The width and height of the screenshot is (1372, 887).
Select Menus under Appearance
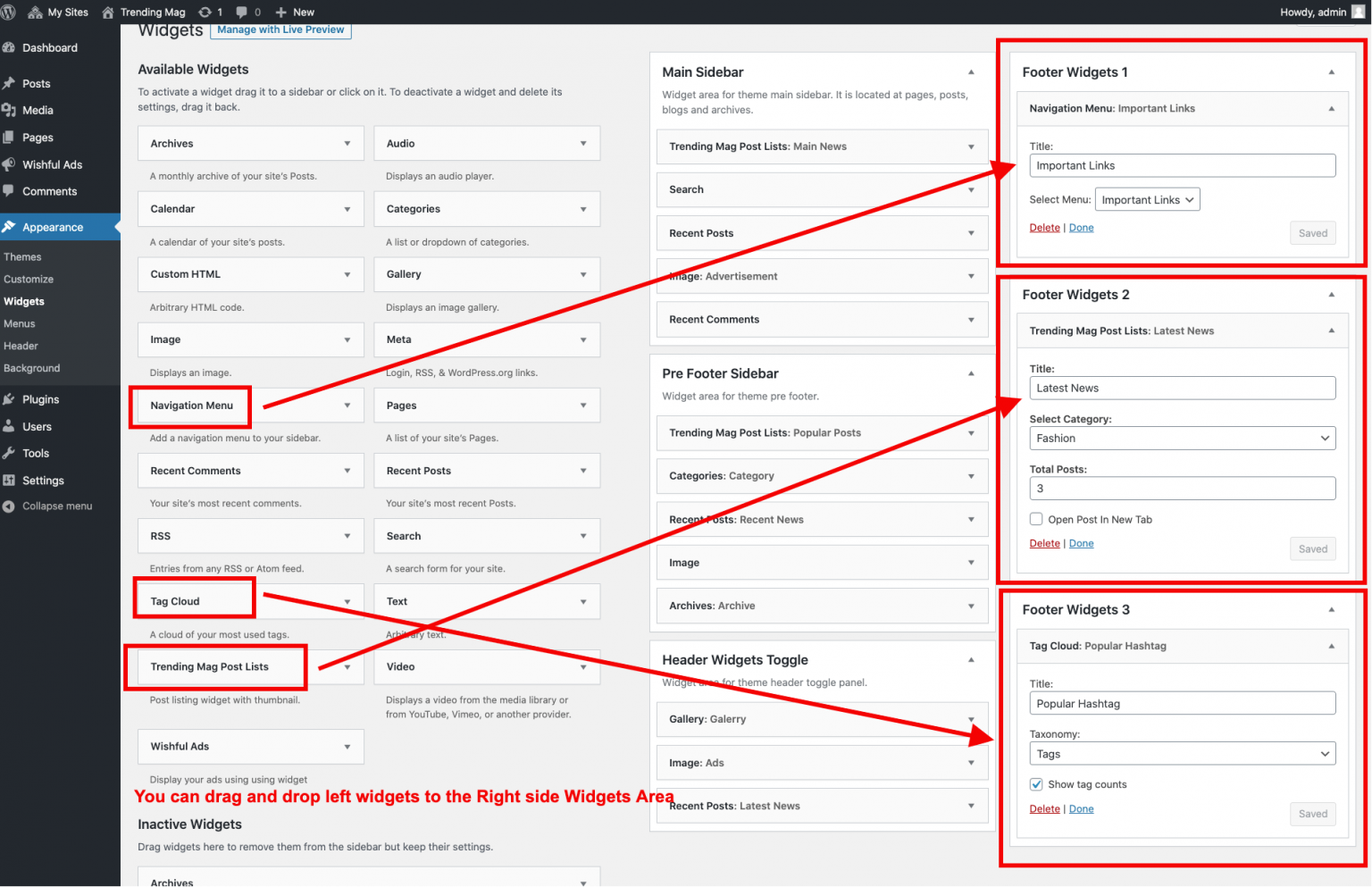coord(20,323)
